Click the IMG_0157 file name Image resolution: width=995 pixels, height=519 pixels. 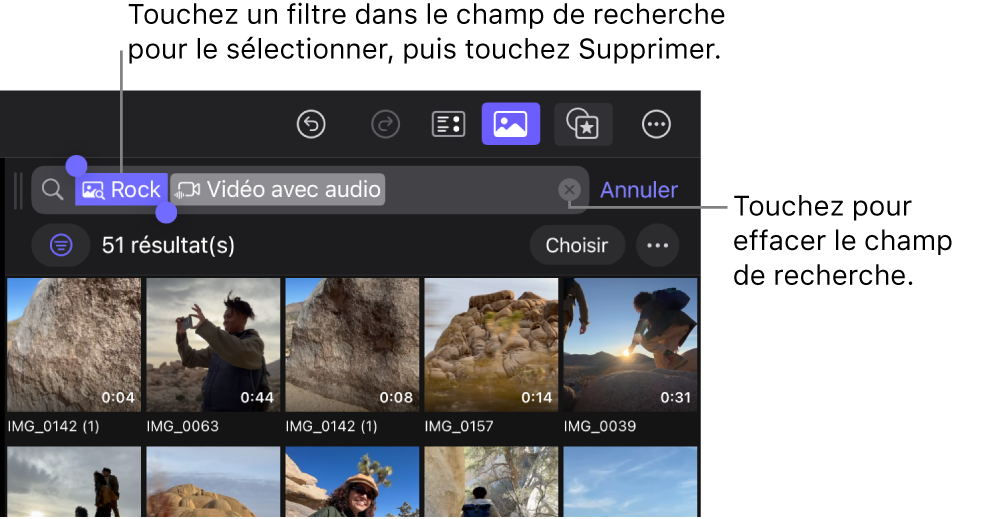[x=459, y=426]
